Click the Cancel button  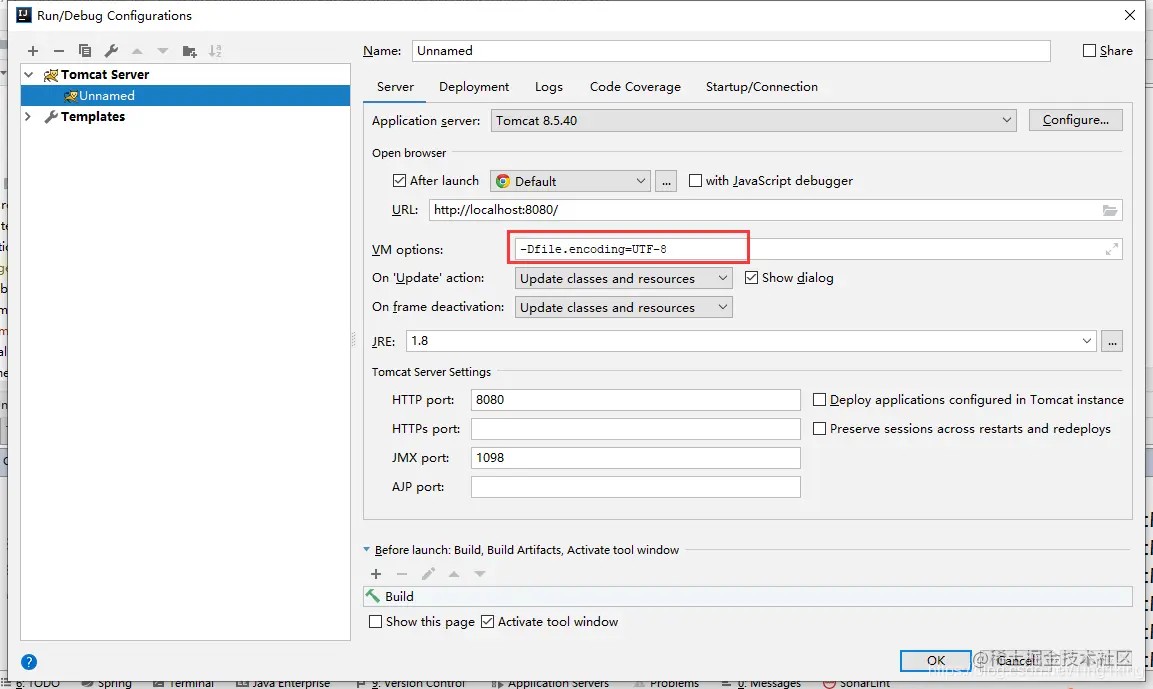[1016, 661]
